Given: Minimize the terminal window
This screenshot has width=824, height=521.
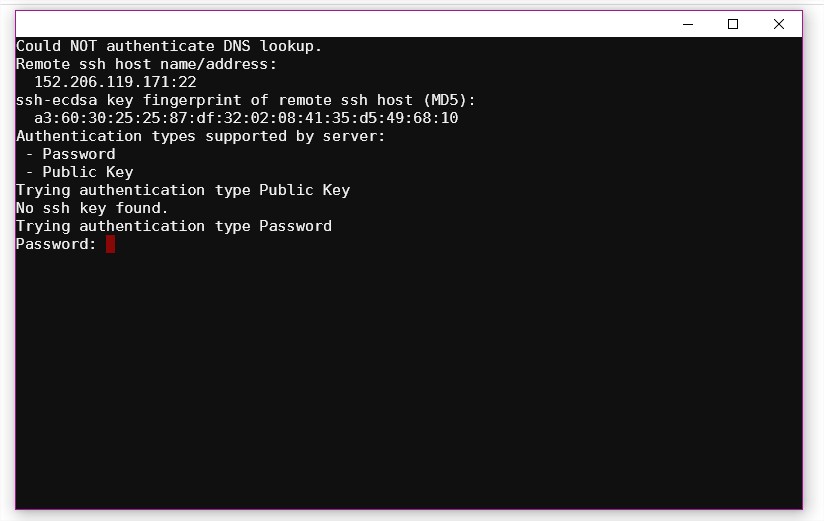Looking at the screenshot, I should [x=688, y=24].
